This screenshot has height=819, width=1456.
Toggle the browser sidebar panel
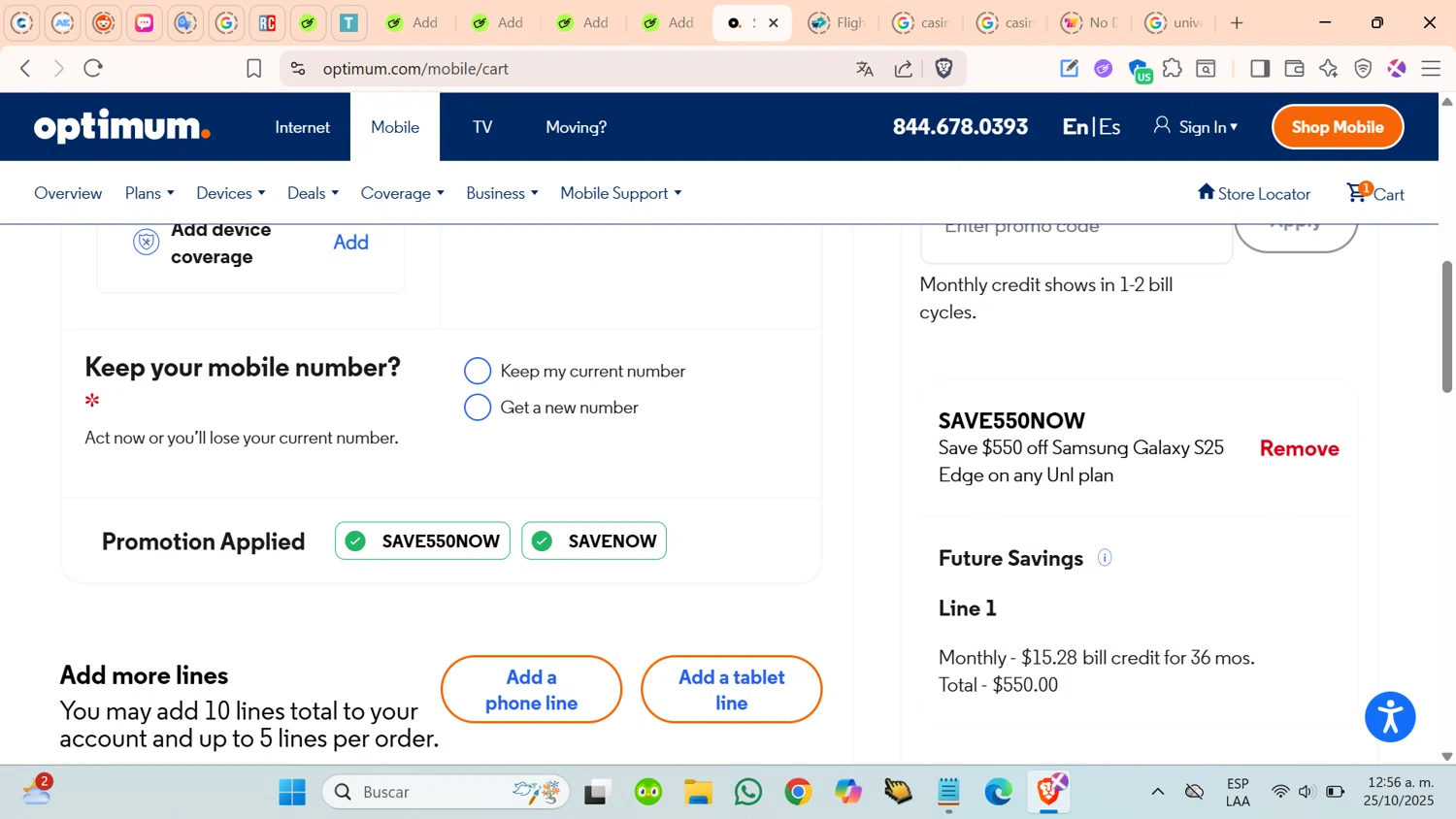click(x=1260, y=68)
